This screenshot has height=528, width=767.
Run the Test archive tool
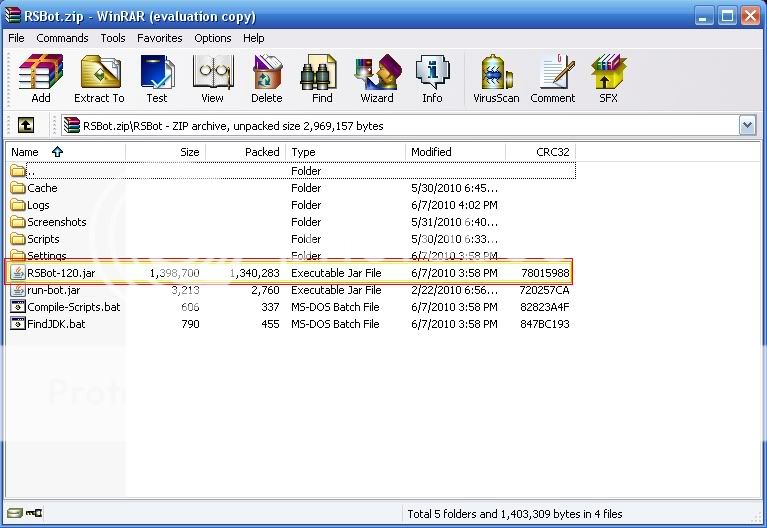(x=157, y=78)
